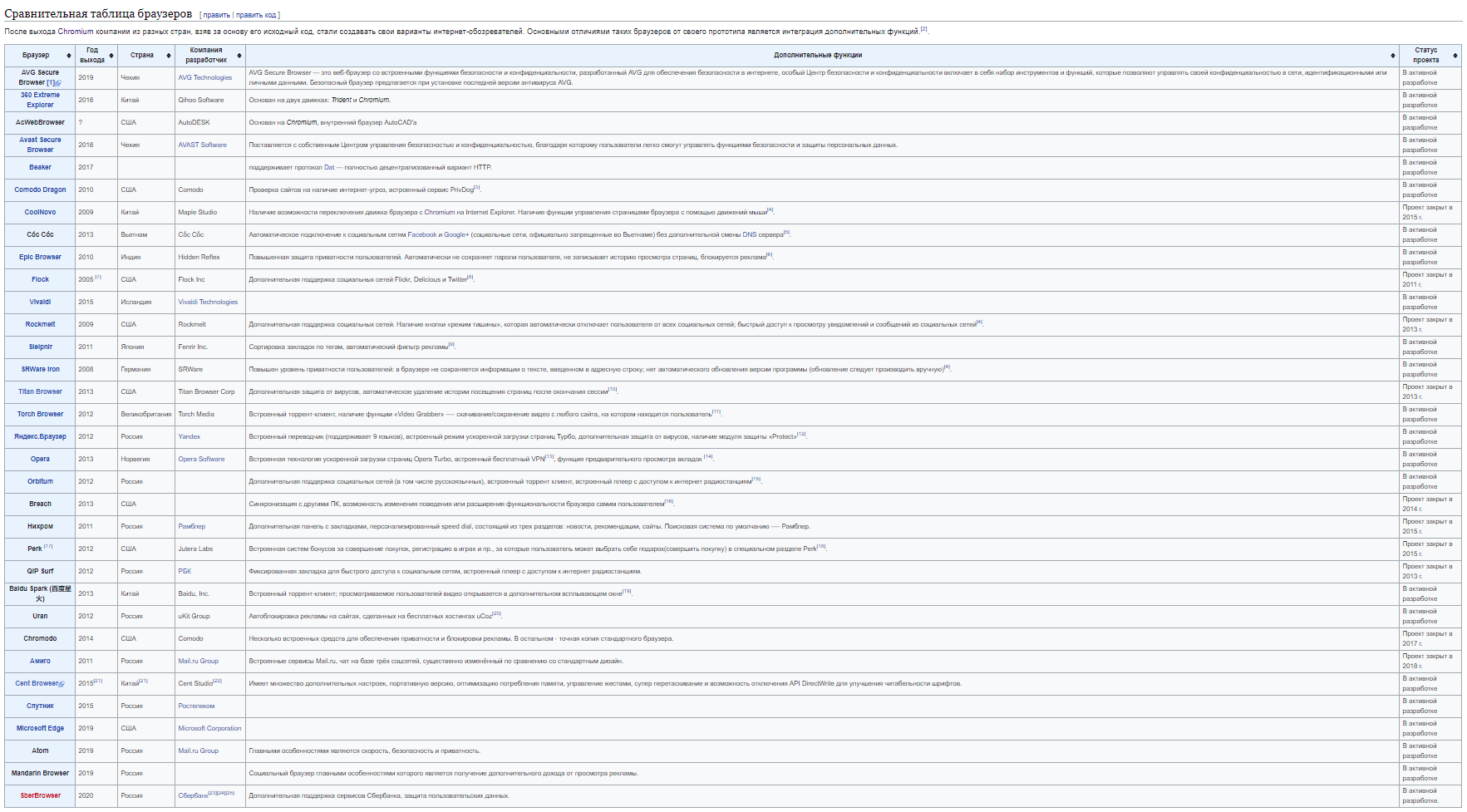Select 'Великобритания' country cell

[146, 414]
